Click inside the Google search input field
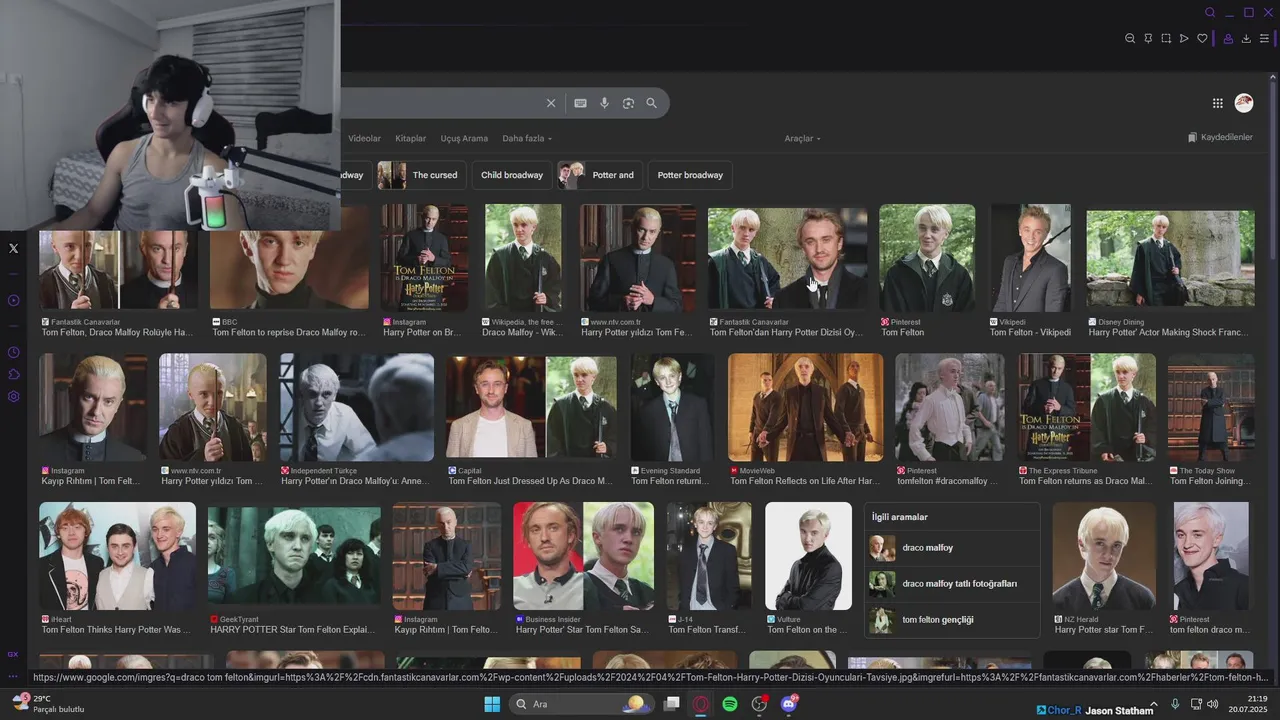The height and width of the screenshot is (720, 1280). point(440,103)
